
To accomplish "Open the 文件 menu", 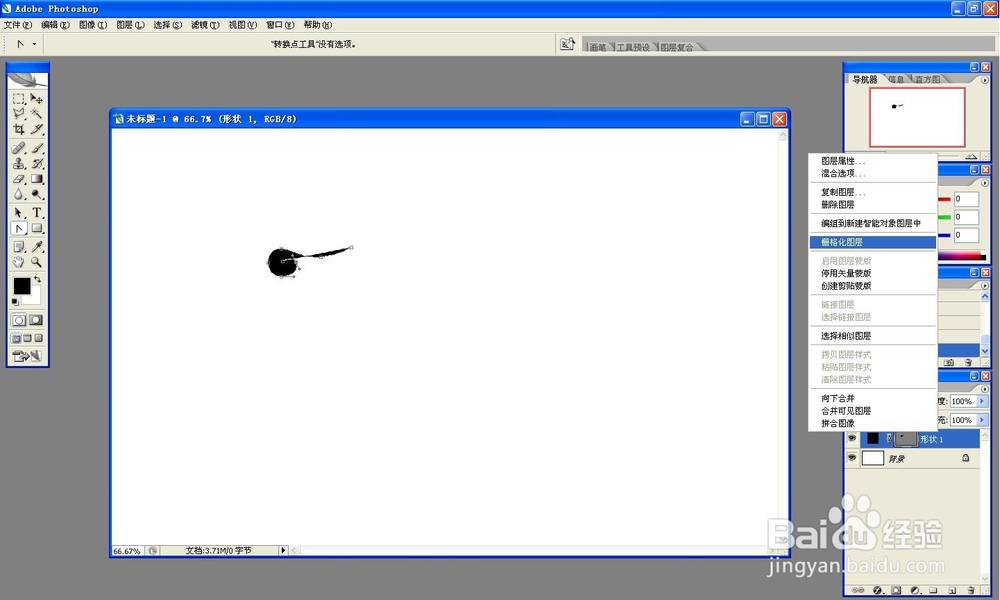I will pos(18,25).
